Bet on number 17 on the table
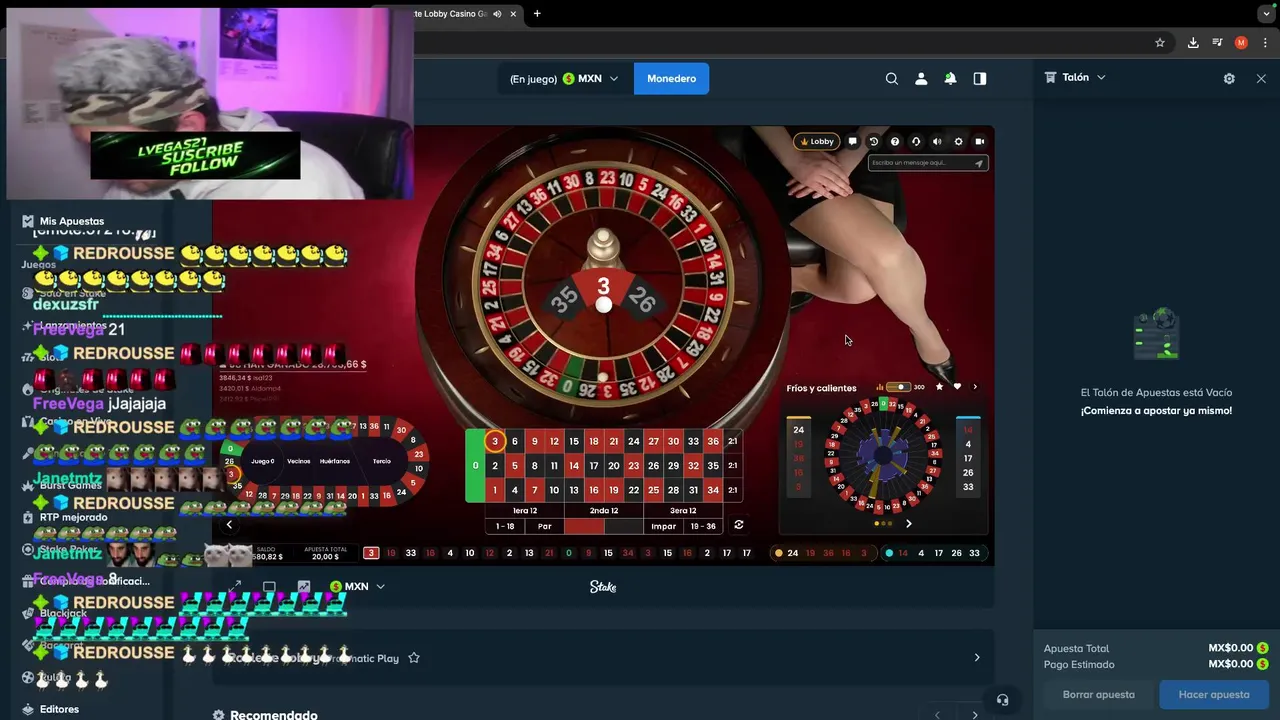The width and height of the screenshot is (1280, 720). pyautogui.click(x=594, y=465)
